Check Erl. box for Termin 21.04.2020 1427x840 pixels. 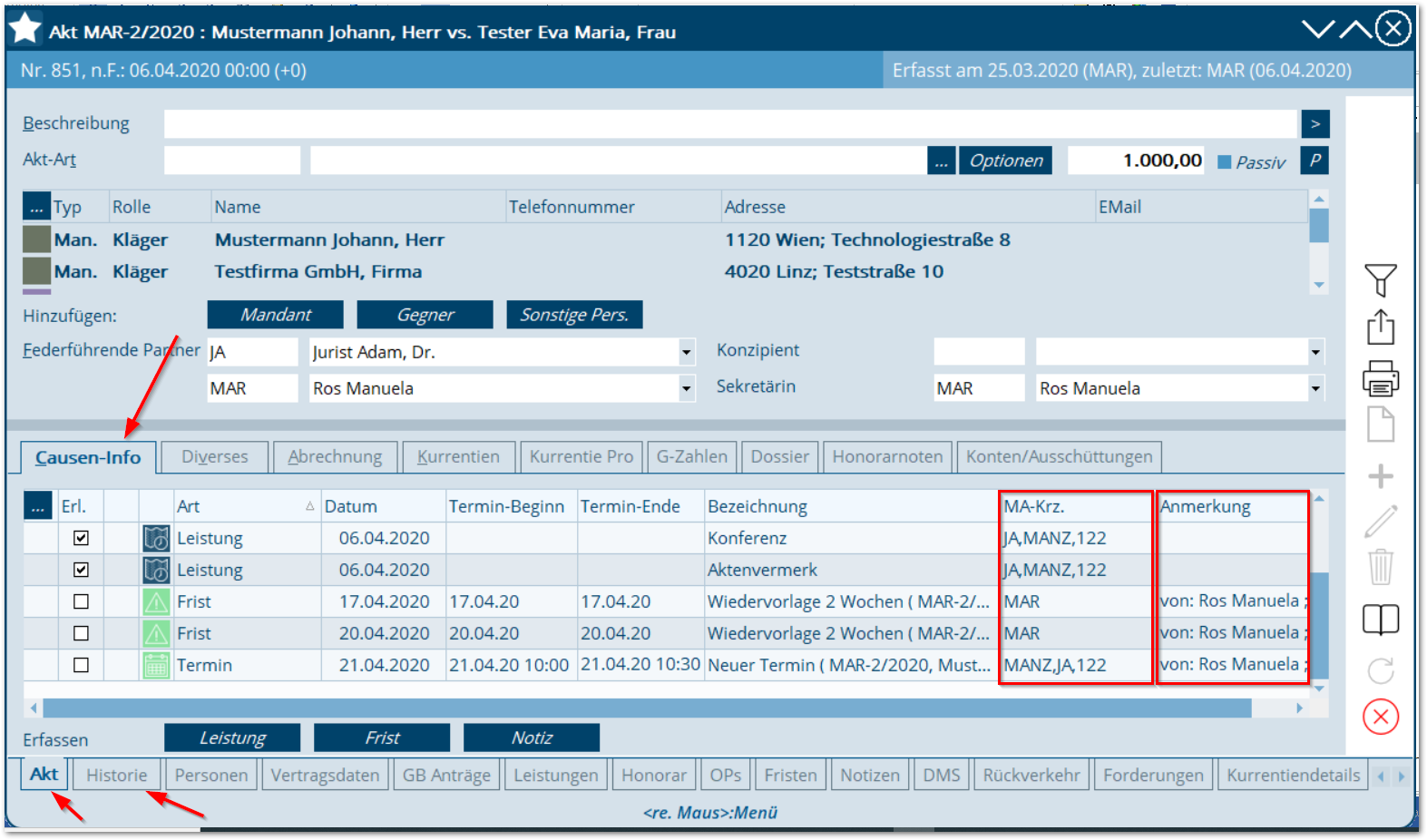click(x=81, y=665)
